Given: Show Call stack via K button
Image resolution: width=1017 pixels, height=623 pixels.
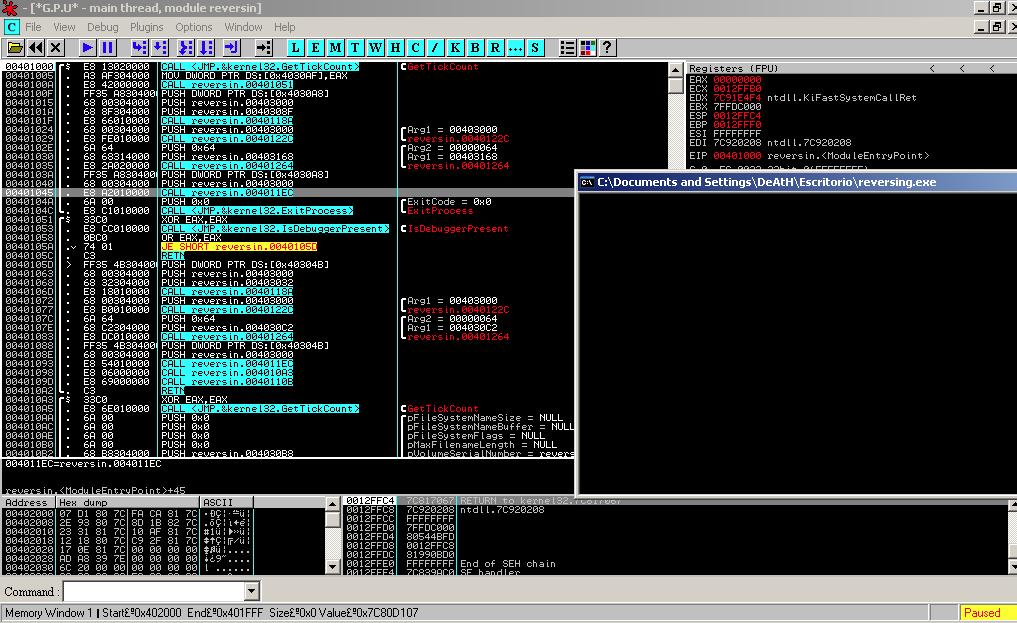Looking at the screenshot, I should click(455, 48).
